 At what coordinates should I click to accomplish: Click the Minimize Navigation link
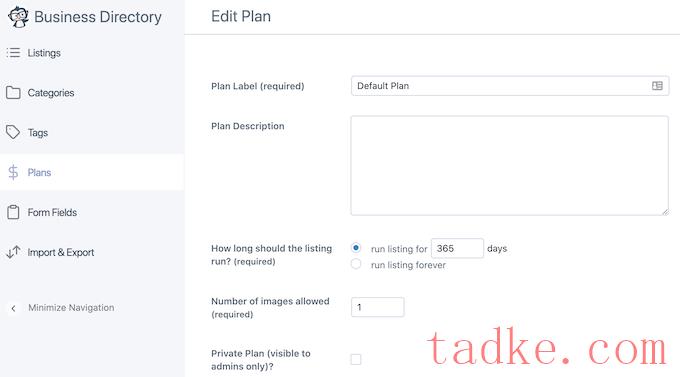coord(71,308)
